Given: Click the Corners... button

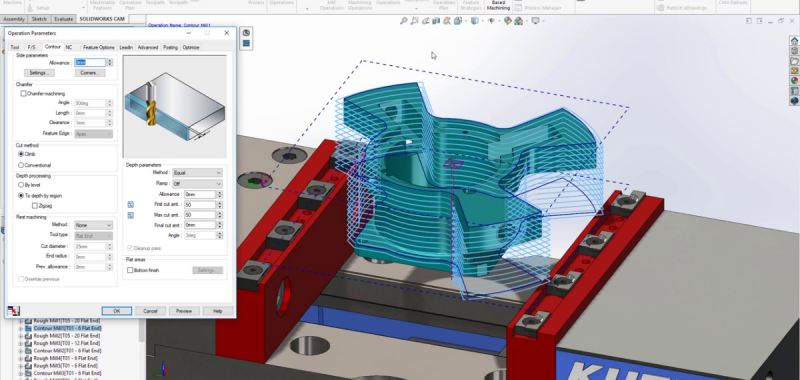Looking at the screenshot, I should [90, 73].
